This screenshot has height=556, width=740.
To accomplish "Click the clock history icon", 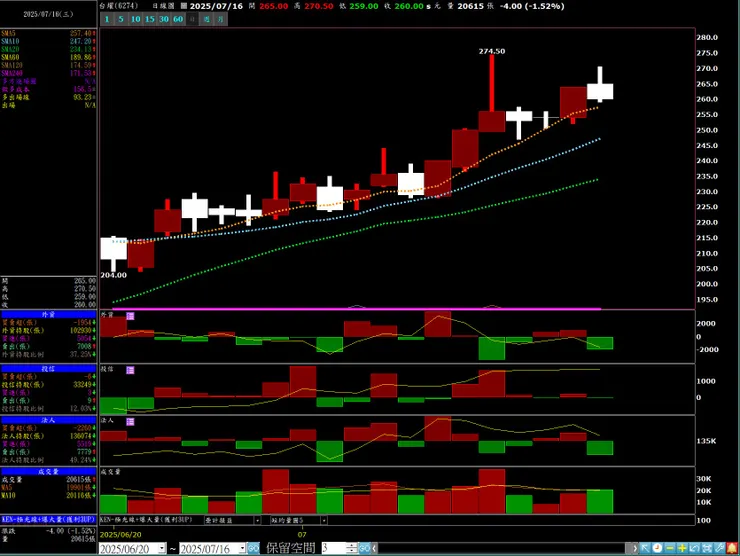I will (x=657, y=548).
